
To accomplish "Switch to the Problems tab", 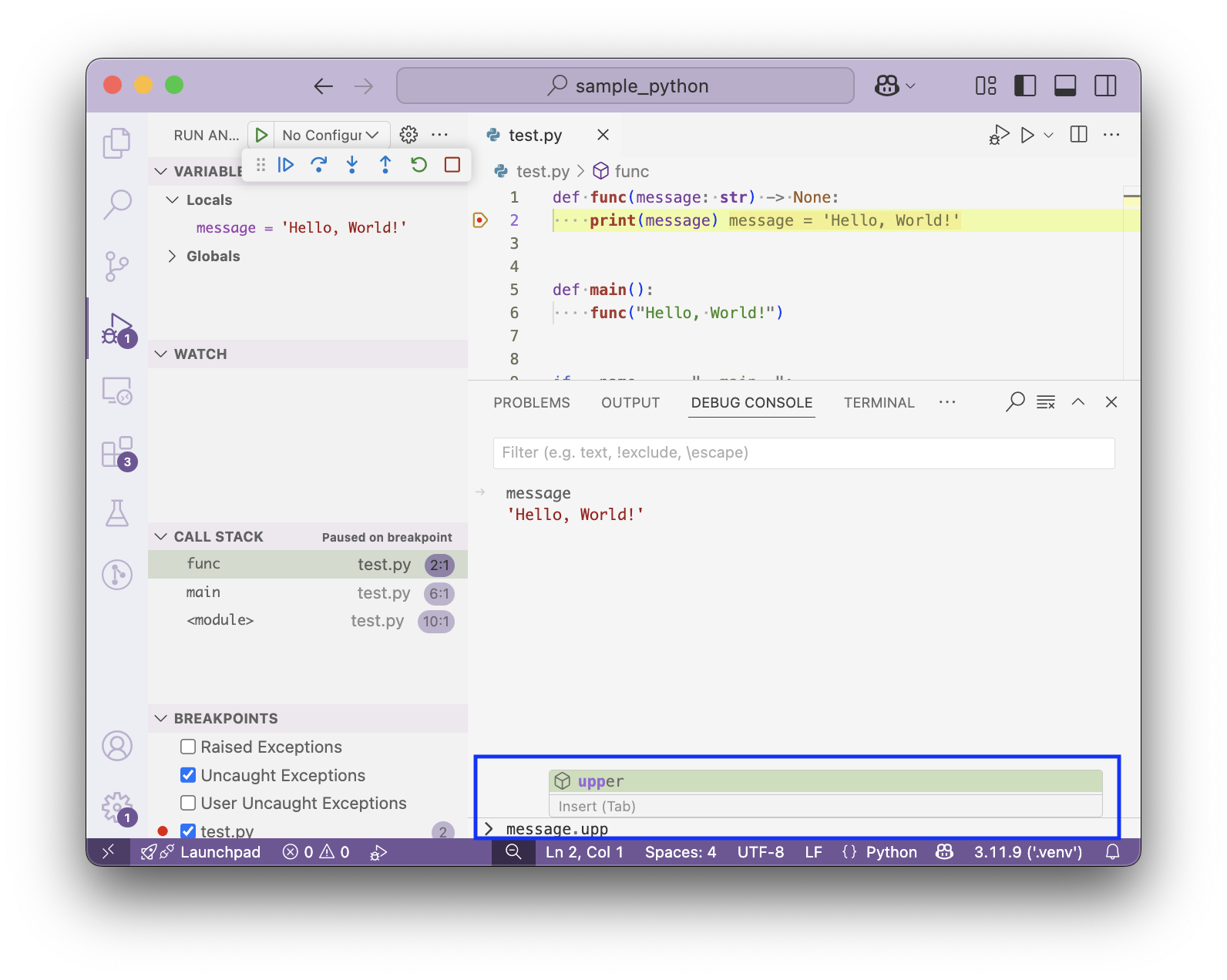I will click(x=532, y=403).
